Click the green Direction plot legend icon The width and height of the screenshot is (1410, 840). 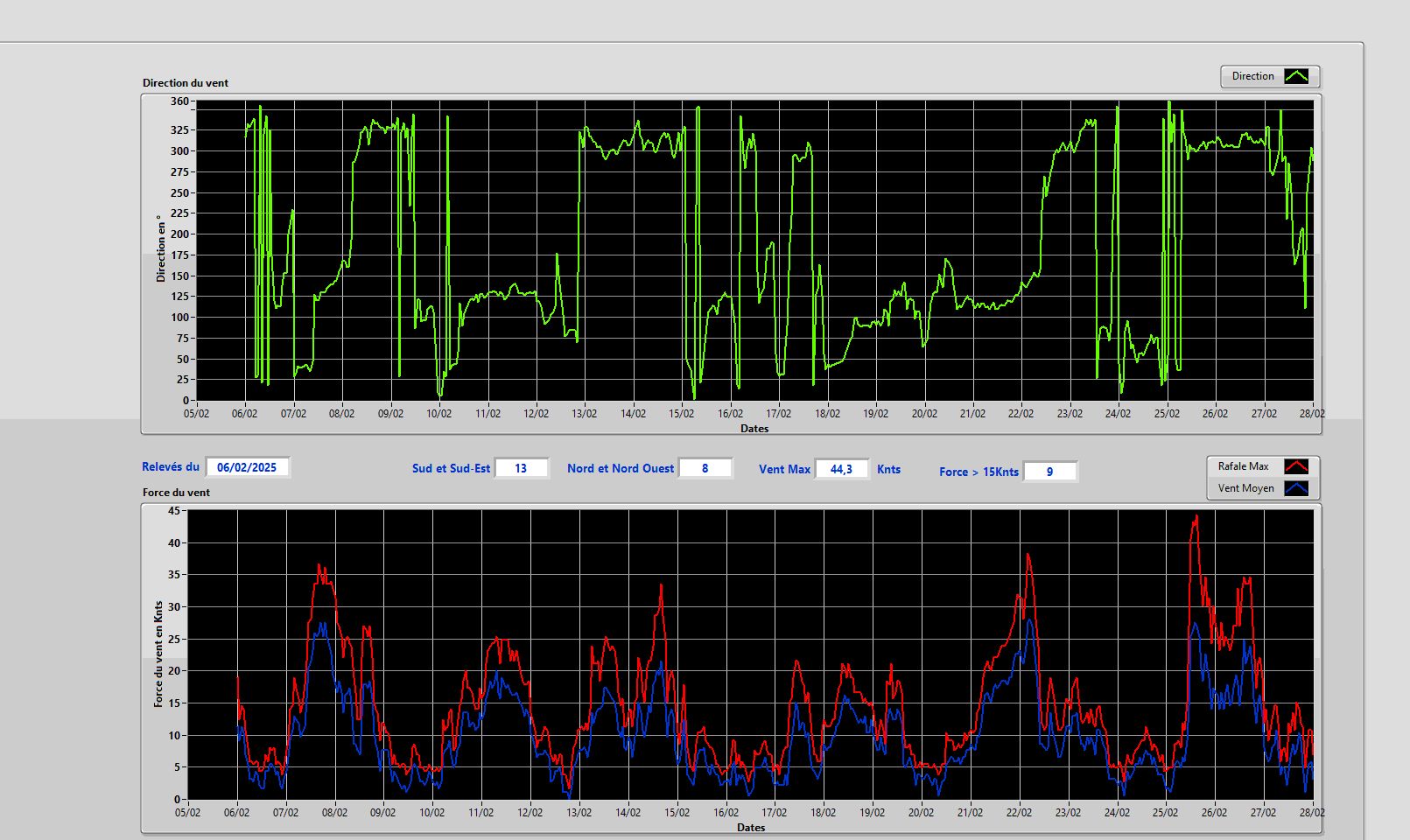(1296, 76)
